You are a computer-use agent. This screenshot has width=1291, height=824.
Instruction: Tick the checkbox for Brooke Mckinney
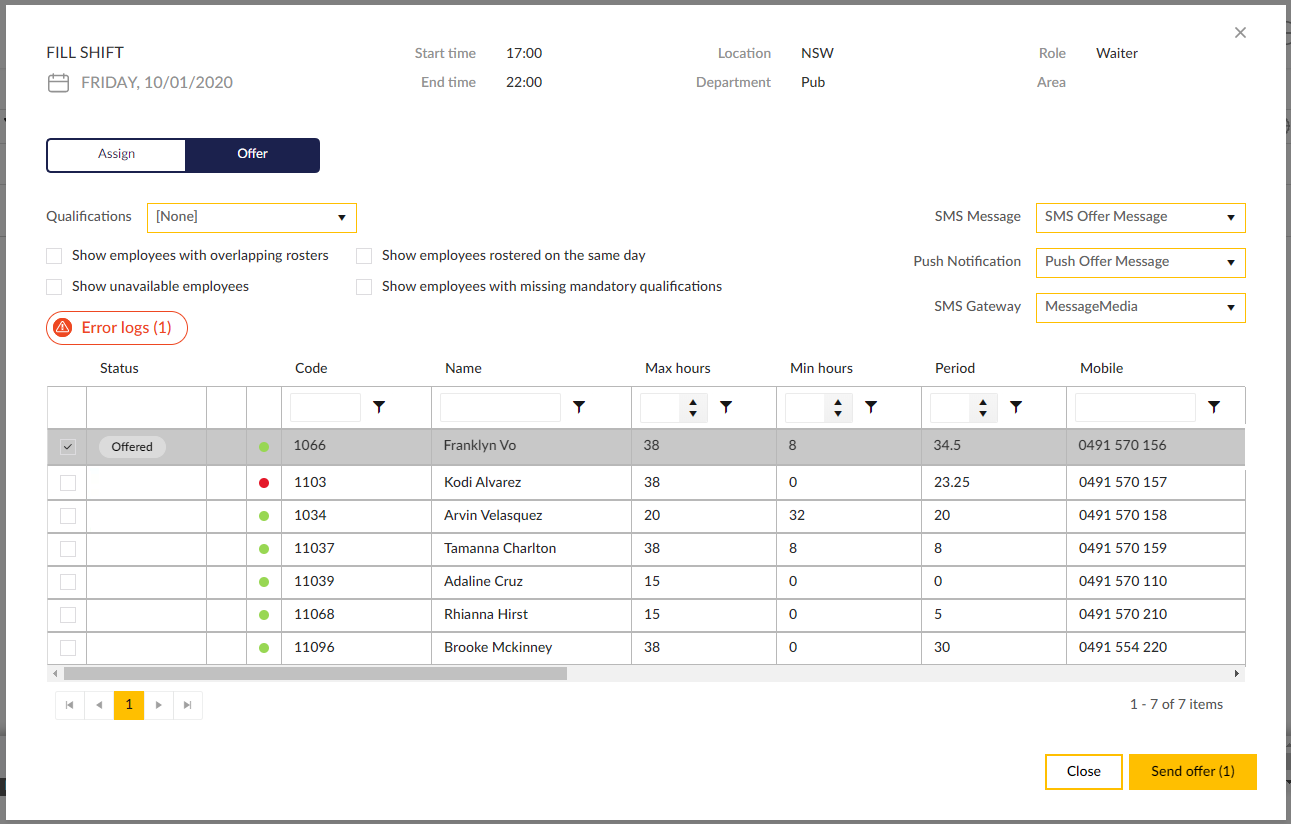(68, 648)
